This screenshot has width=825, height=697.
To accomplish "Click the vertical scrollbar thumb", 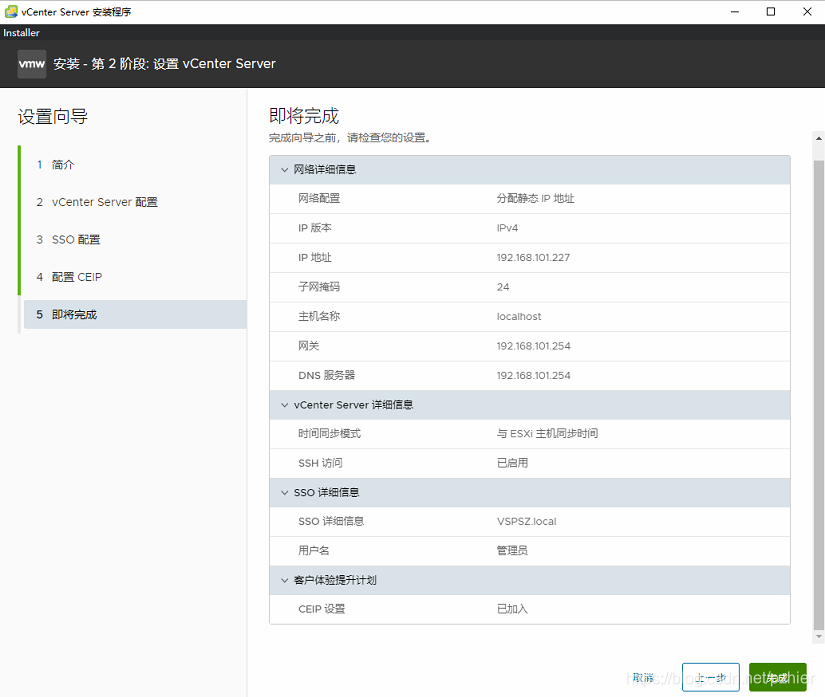I will click(819, 395).
